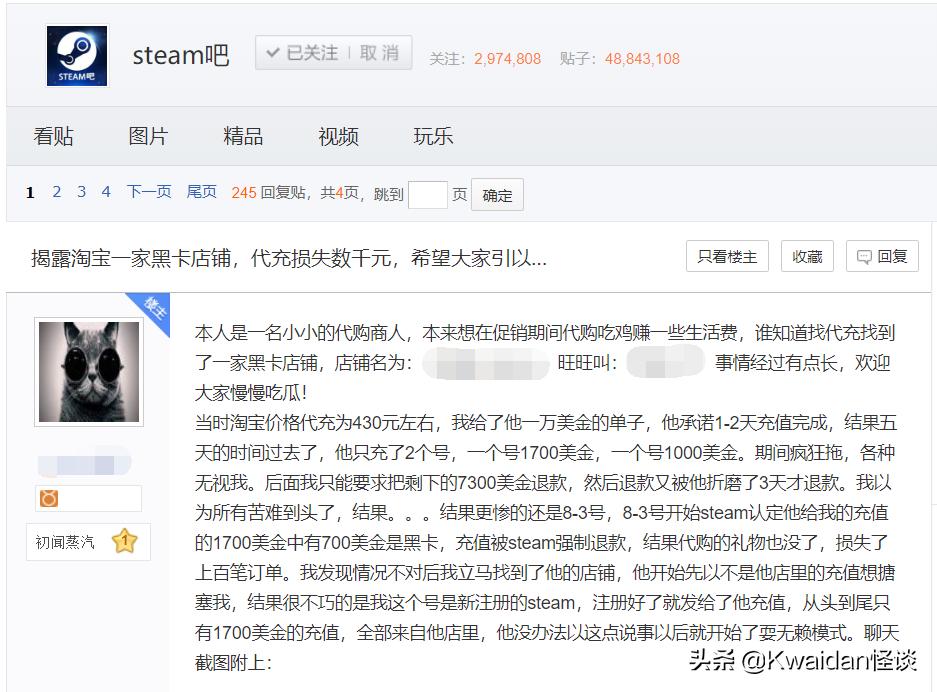Switch to the 图片 tab
This screenshot has height=692, width=937.
148,136
